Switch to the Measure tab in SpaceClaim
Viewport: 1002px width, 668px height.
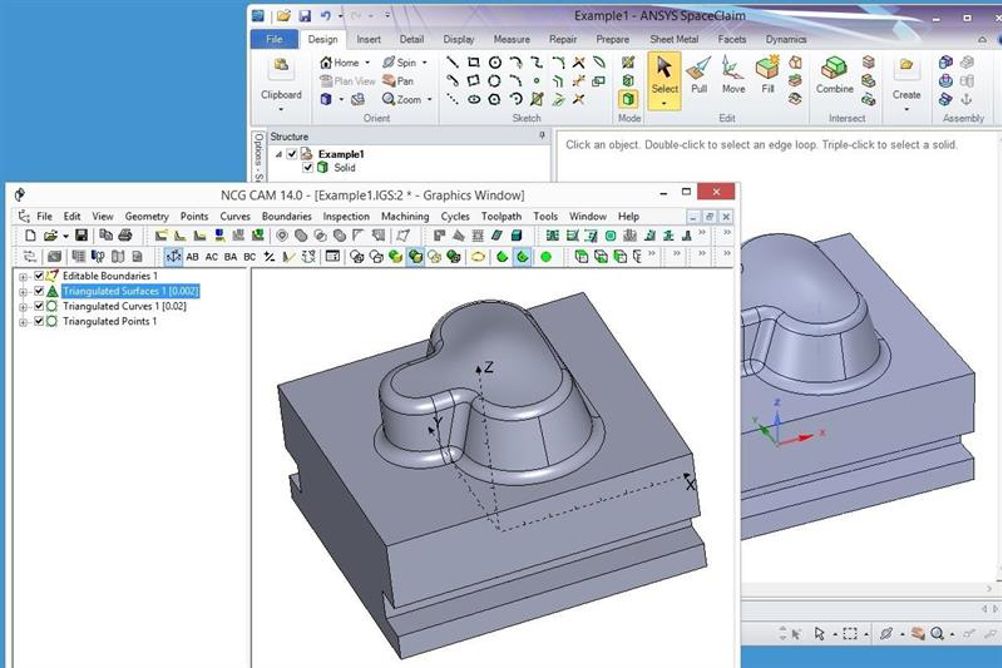(x=511, y=40)
